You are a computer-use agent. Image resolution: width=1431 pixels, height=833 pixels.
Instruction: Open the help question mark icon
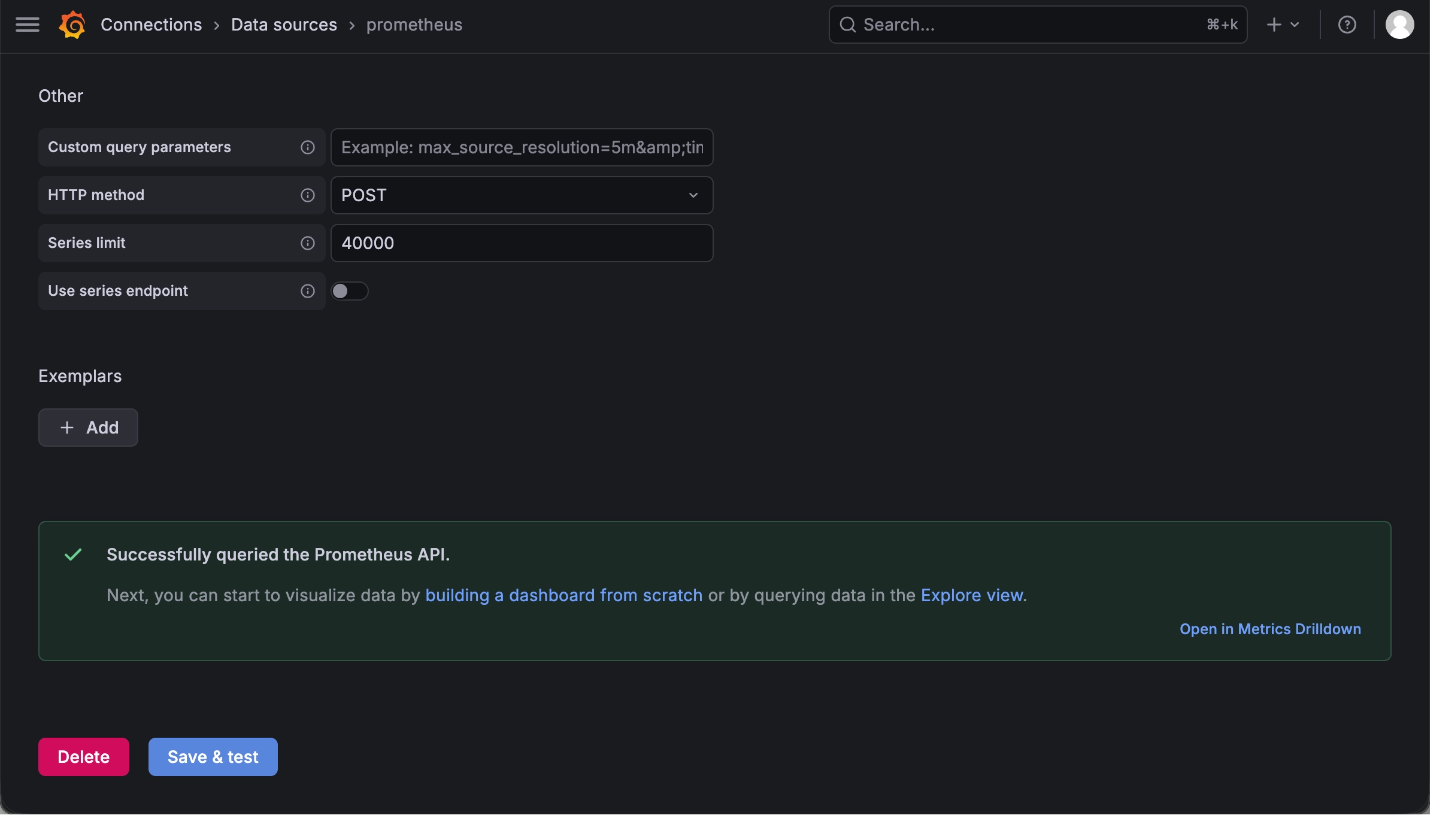click(1347, 25)
